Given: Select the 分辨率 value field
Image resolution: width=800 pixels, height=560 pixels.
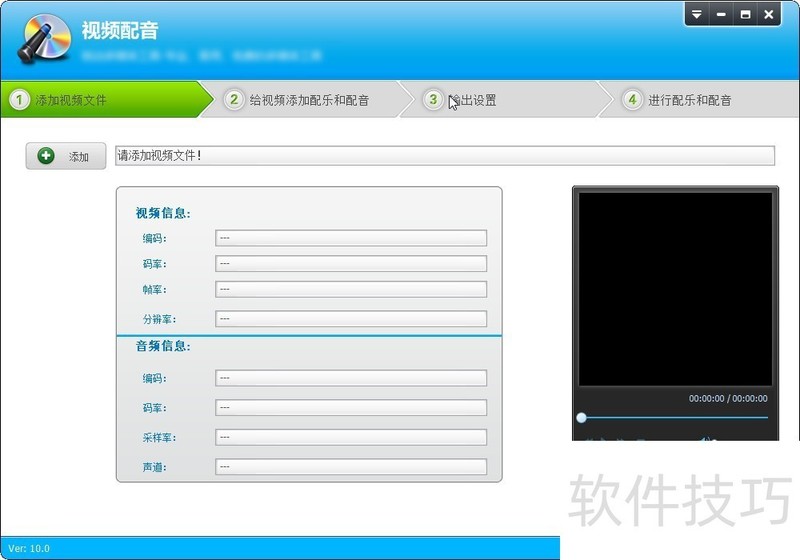Looking at the screenshot, I should [350, 319].
